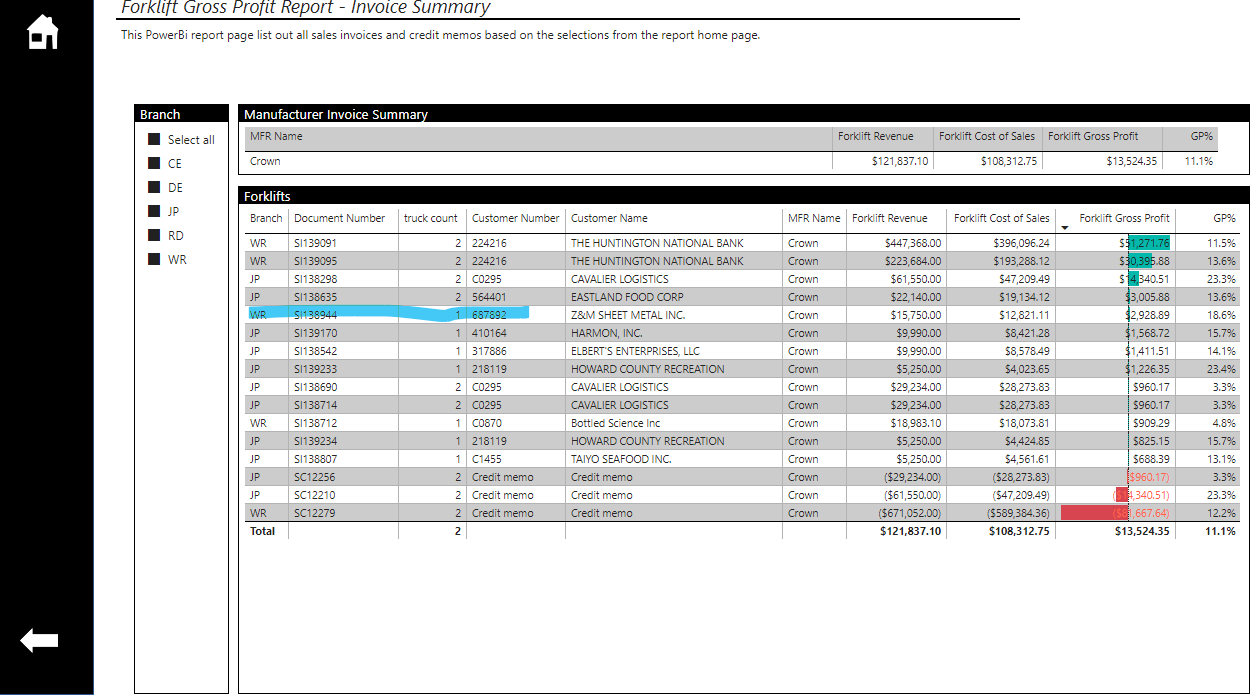1256x698 pixels.
Task: Go to report home page icon
Action: 42,32
